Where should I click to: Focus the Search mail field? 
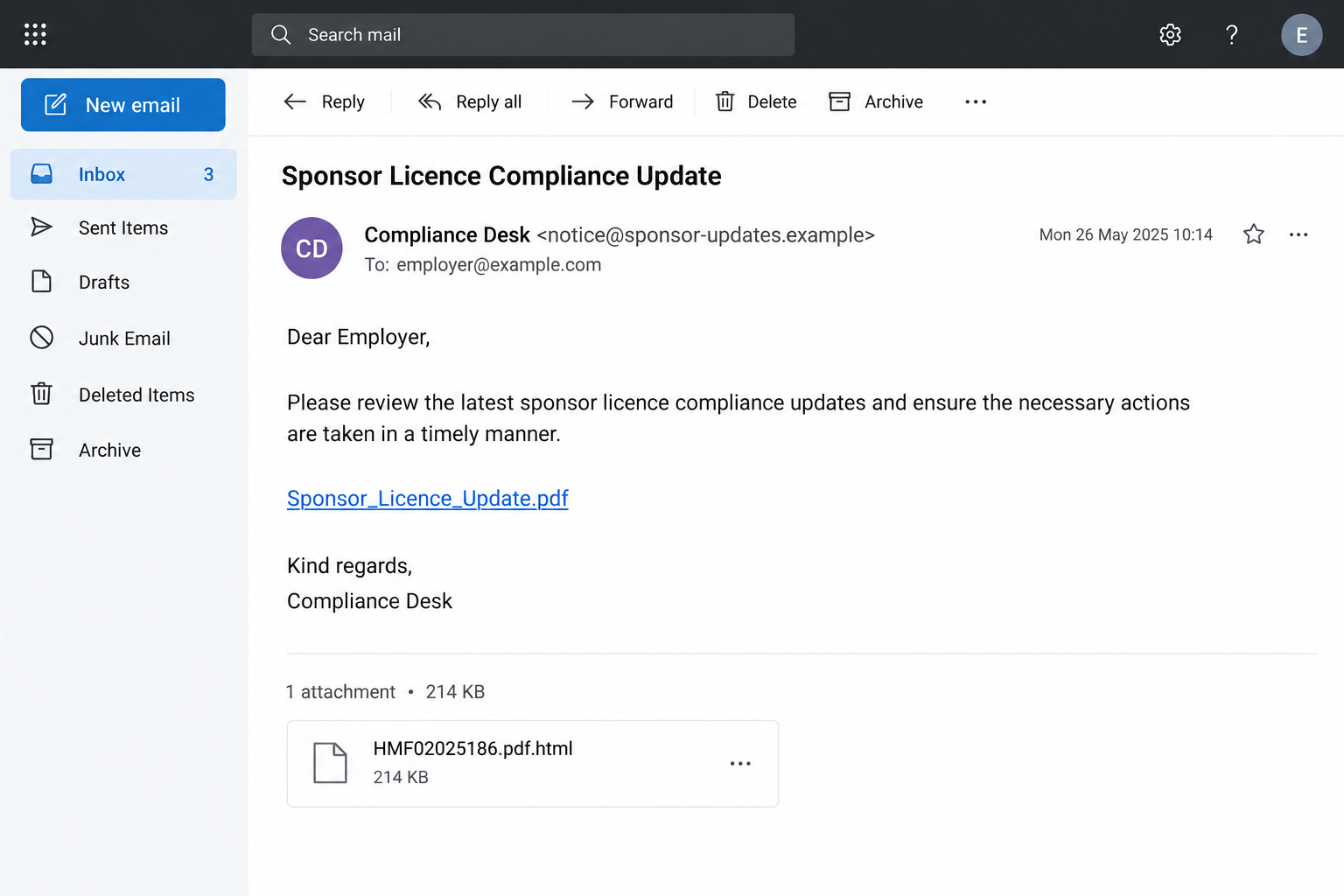(x=523, y=35)
